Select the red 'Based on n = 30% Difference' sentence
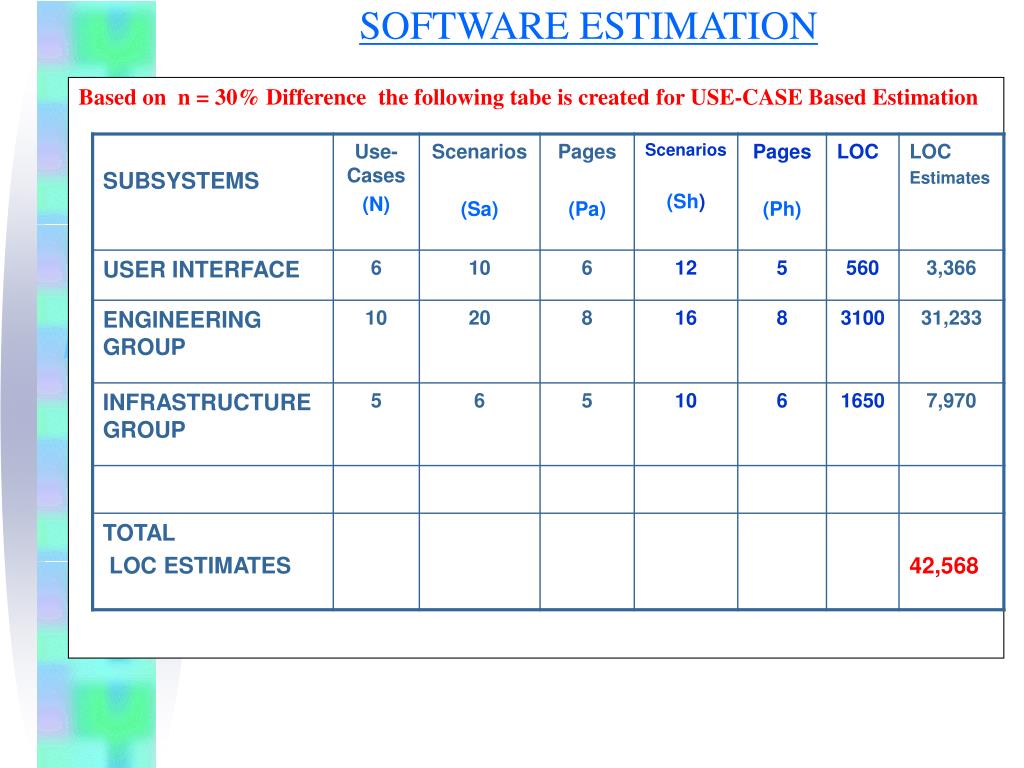The image size is (1024, 768). (528, 98)
